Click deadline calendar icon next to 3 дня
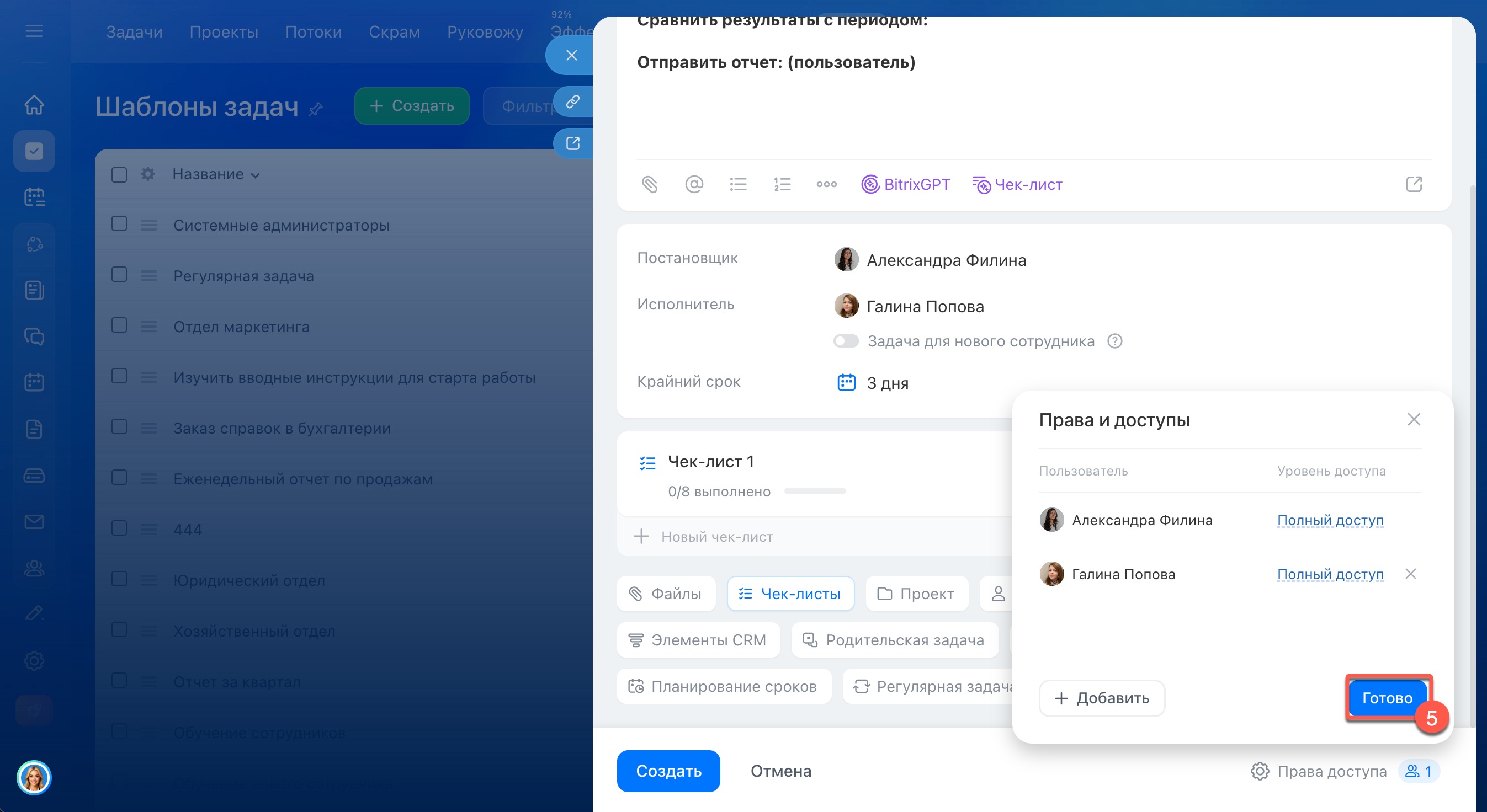 click(846, 382)
